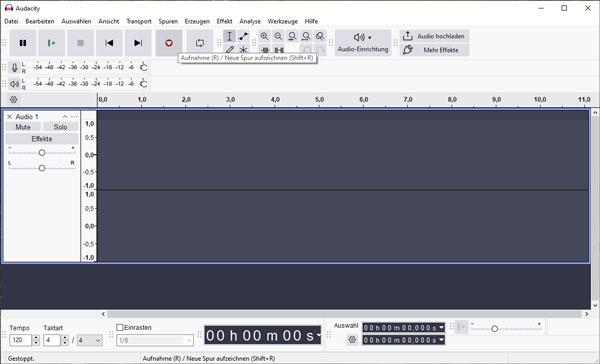Screen dimensions: 600x364
Task: Click the Undo arrow icon
Action: point(307,50)
